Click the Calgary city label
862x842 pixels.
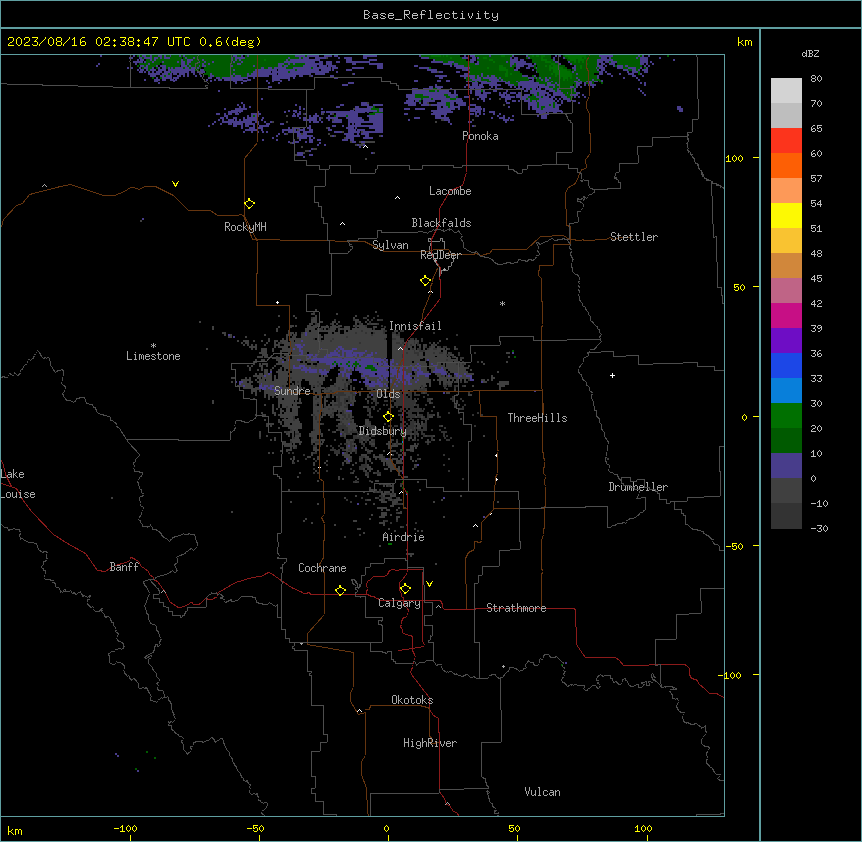399,603
